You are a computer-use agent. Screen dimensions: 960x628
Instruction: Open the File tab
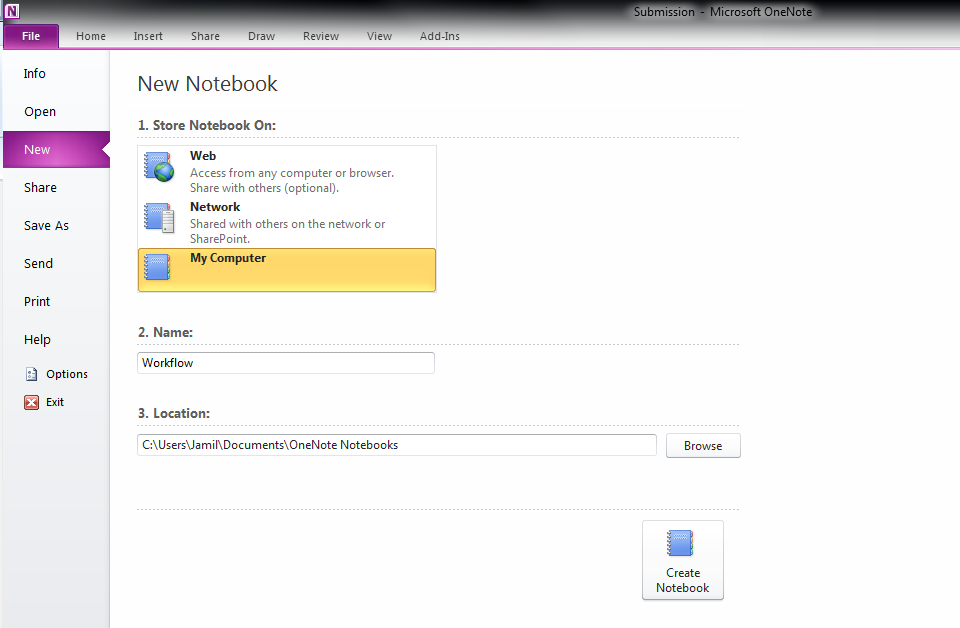click(31, 36)
